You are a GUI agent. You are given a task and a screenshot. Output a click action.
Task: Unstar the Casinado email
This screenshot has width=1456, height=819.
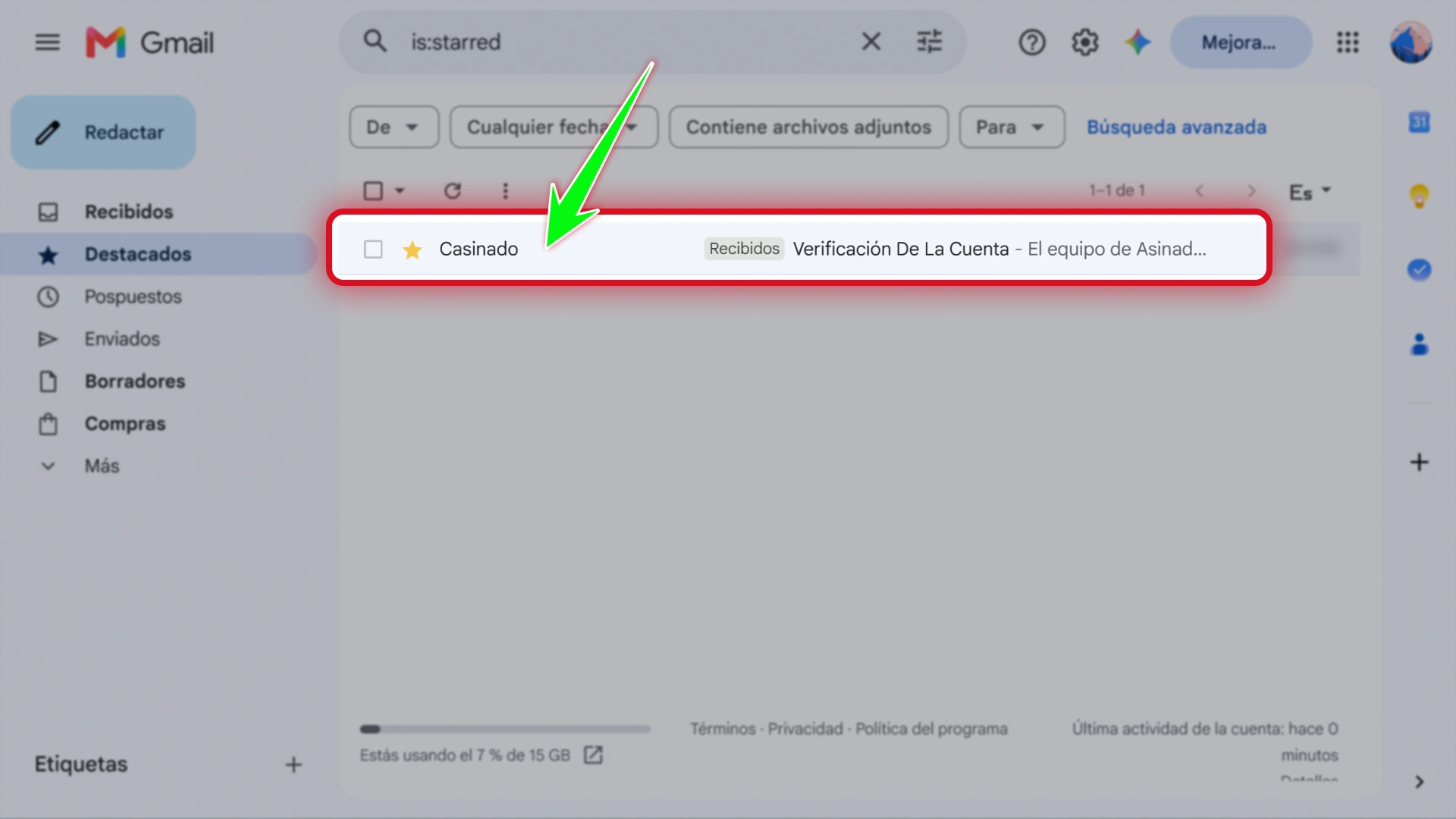point(412,249)
